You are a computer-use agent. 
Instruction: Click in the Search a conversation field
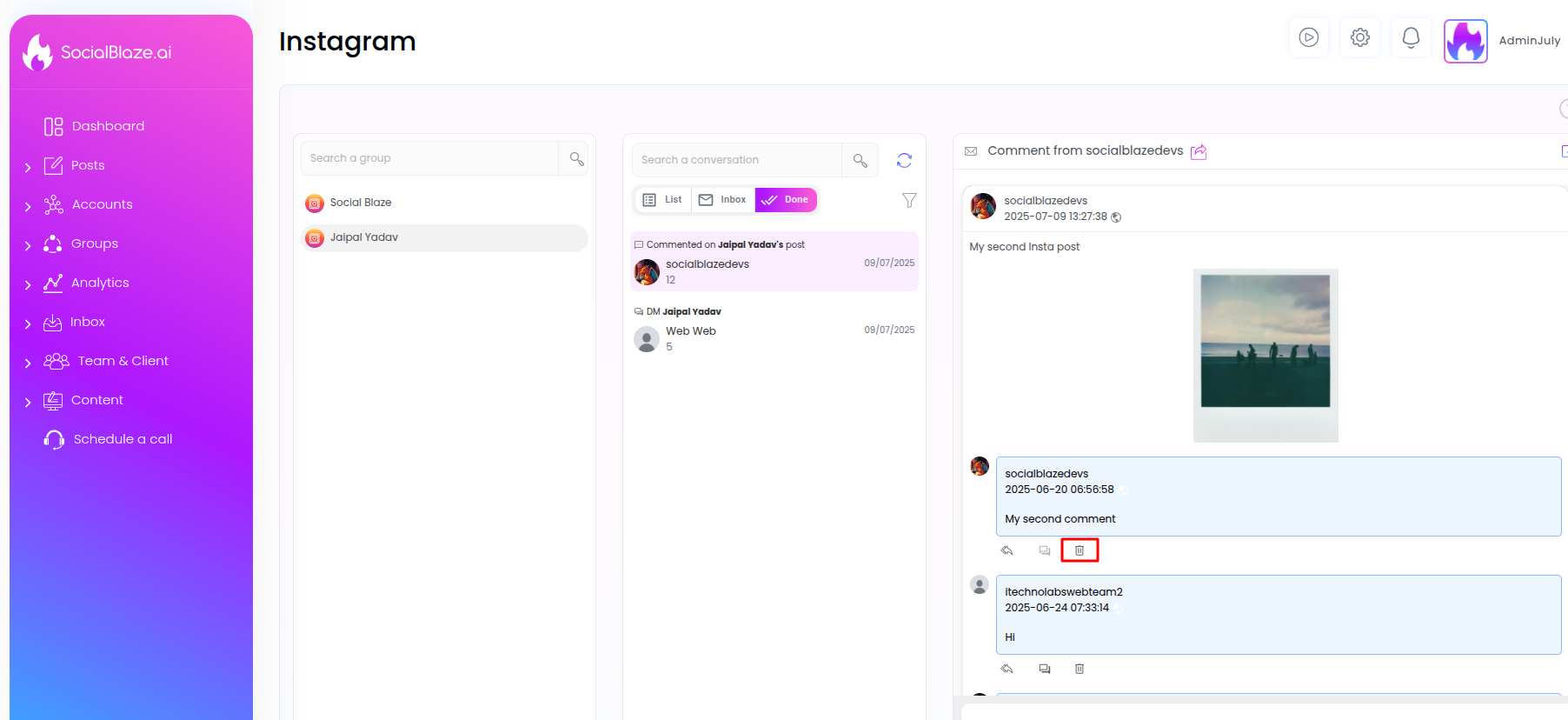click(x=737, y=160)
